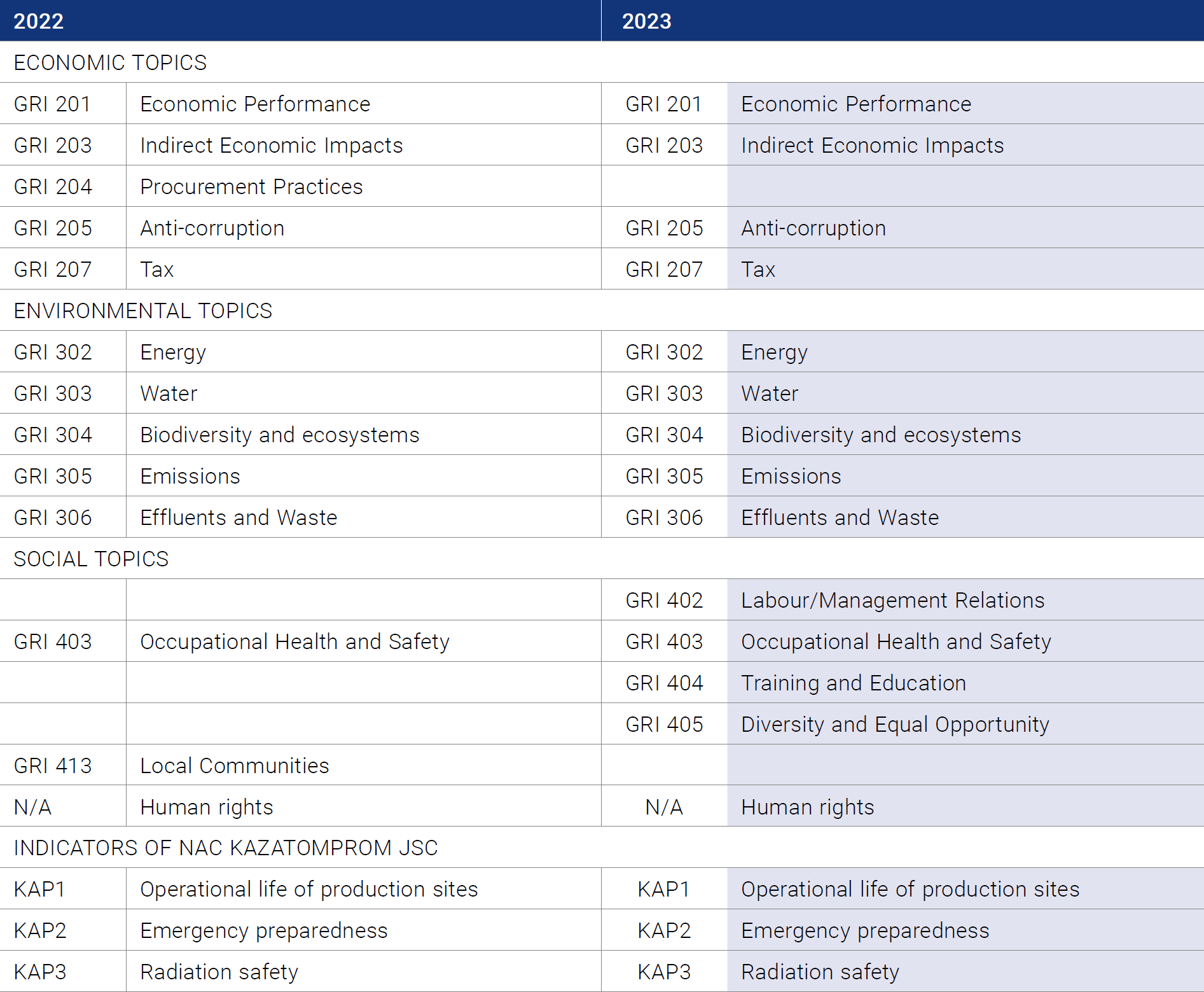Select the INDICATORS OF NAC KAZATOMPROM JSC heading
The width and height of the screenshot is (1204, 992).
[x=226, y=848]
